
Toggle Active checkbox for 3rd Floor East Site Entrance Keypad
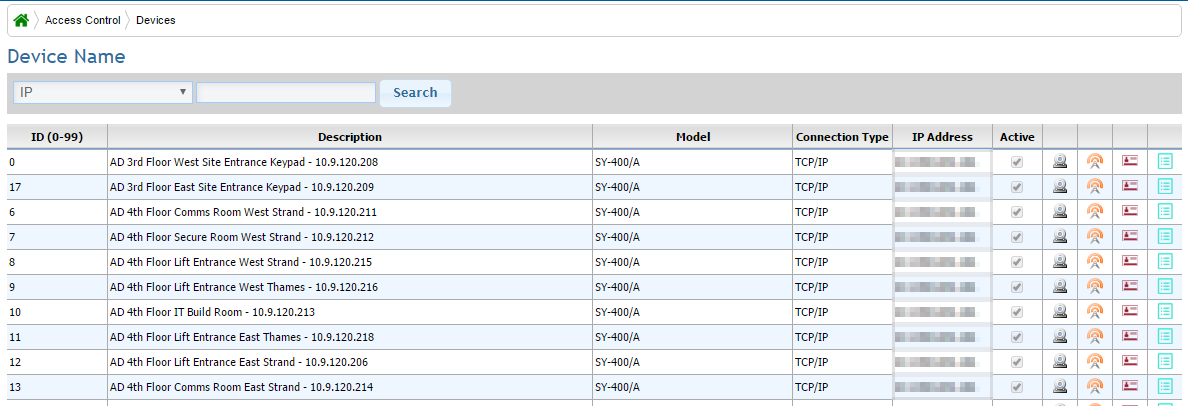tap(1018, 187)
